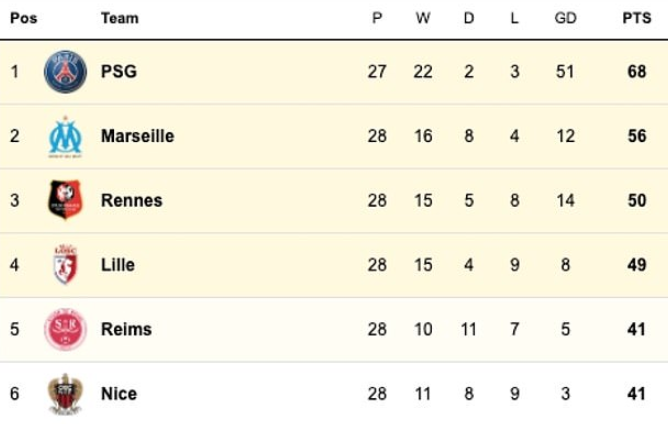
Task: Sort by the GD column header
Action: 565,18
